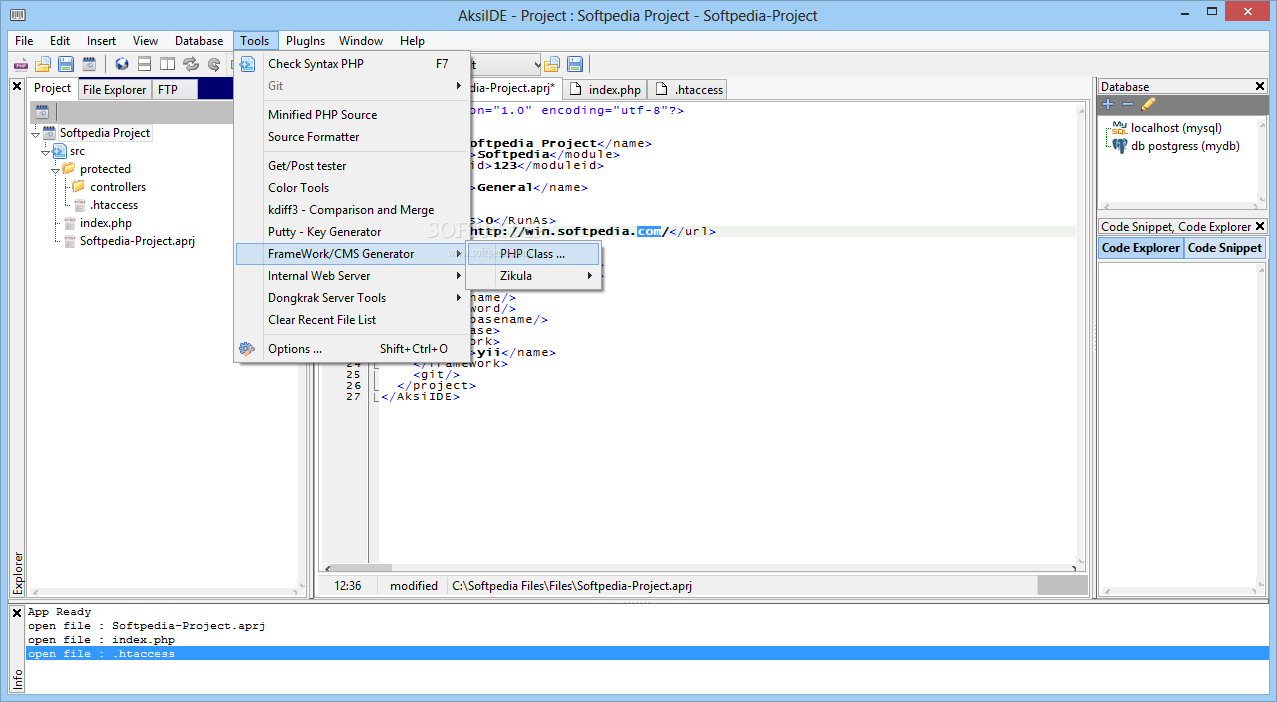Choose Minified PHP Source
This screenshot has width=1277, height=702.
(x=352, y=115)
